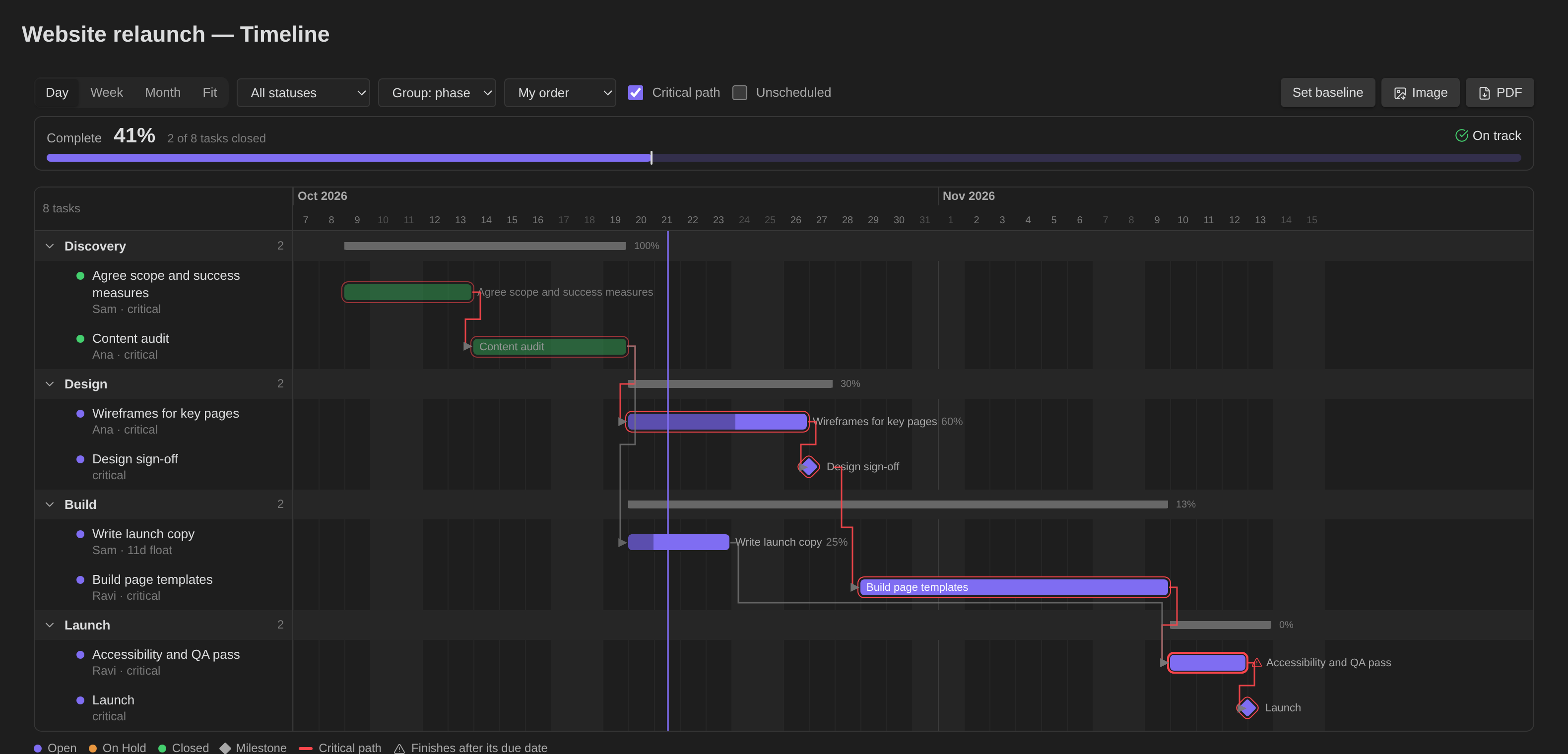Click the legend's due-date warning triangle

coord(399,749)
